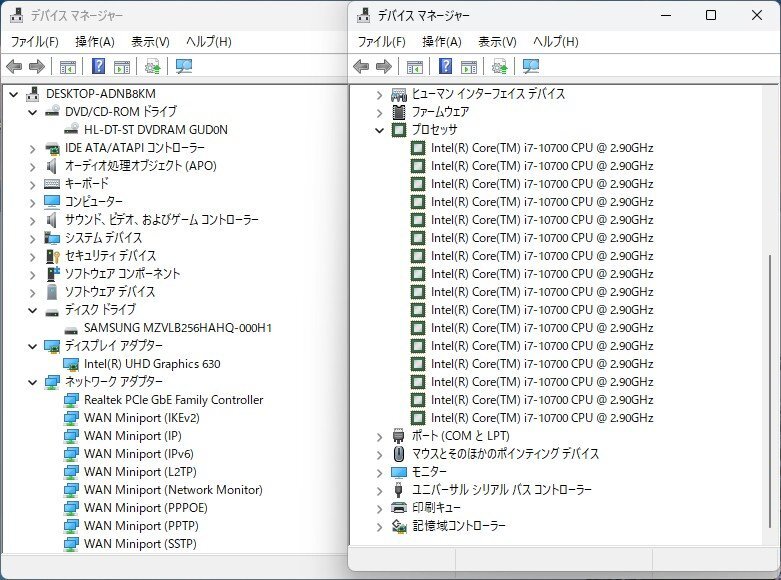781x580 pixels.
Task: Click show/hide console tree icon in right toolbar
Action: click(415, 67)
